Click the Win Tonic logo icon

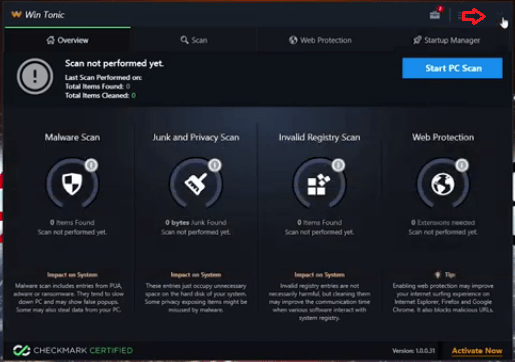pos(16,14)
